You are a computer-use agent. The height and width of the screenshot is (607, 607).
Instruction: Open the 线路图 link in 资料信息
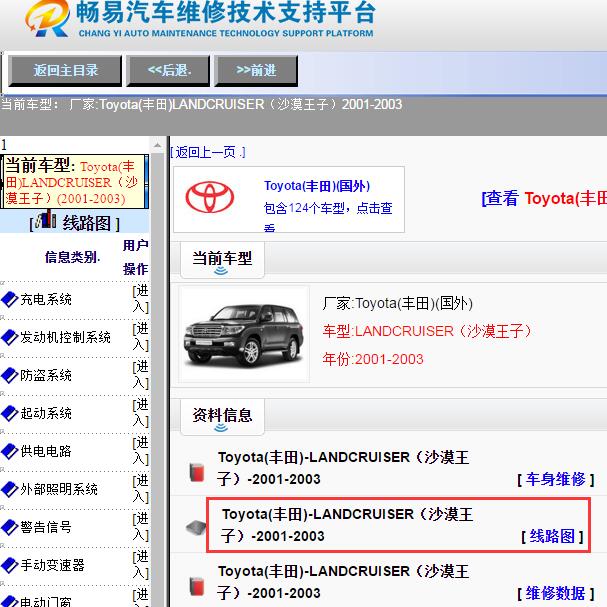tap(552, 537)
